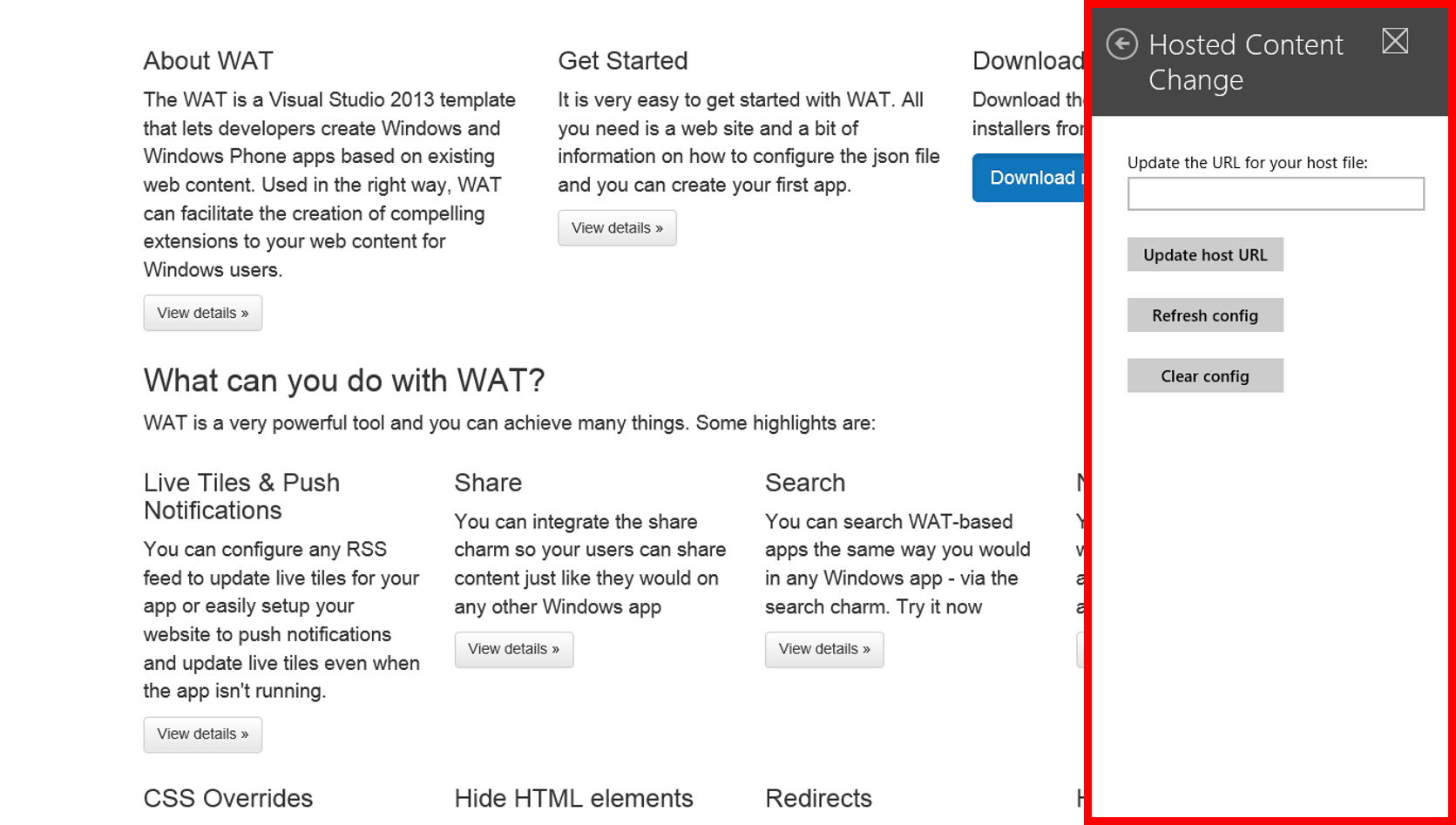Click the About WAT heading
Screen dimensions: 1456x825
pos(208,61)
